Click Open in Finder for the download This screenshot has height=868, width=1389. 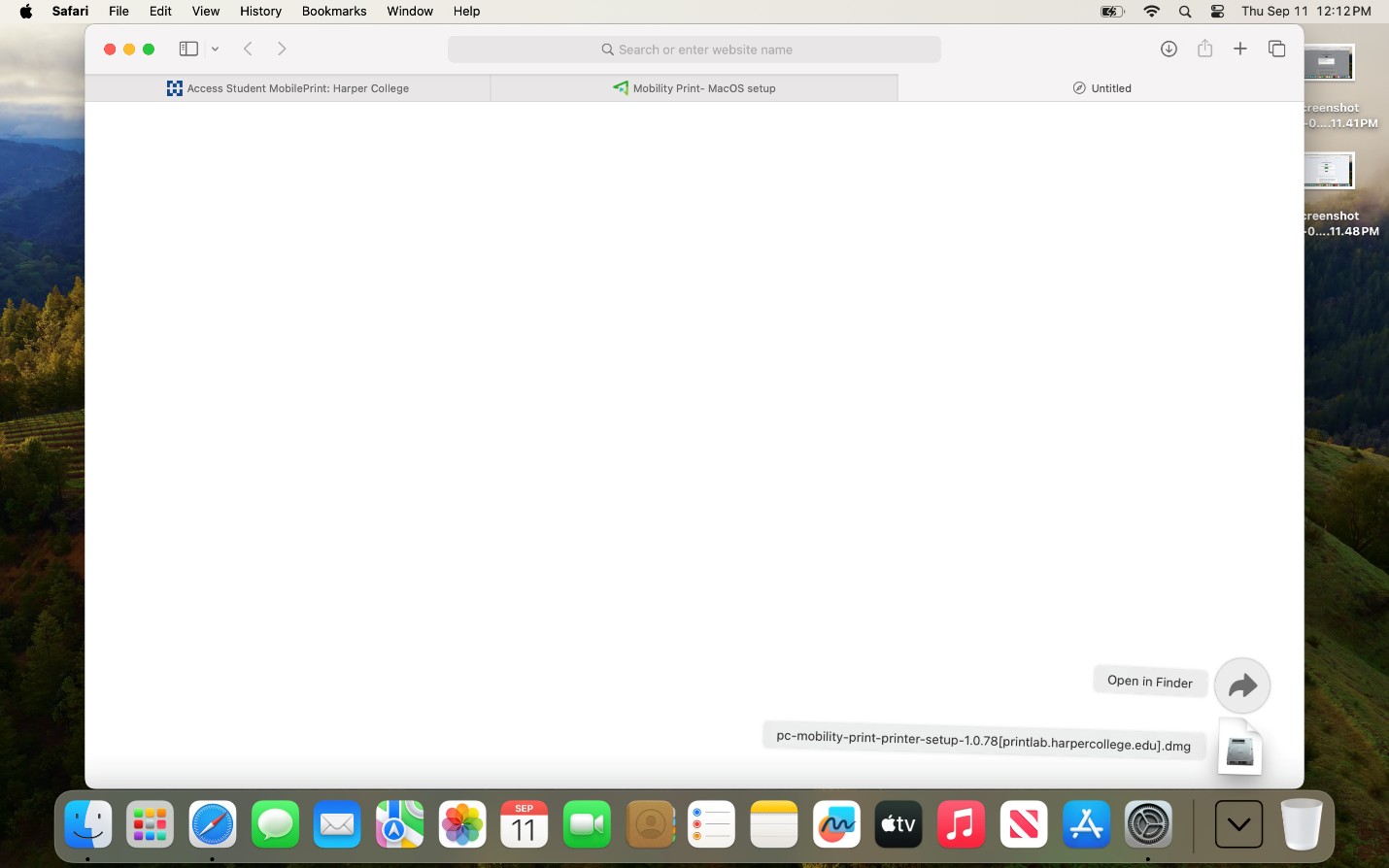coord(1150,681)
